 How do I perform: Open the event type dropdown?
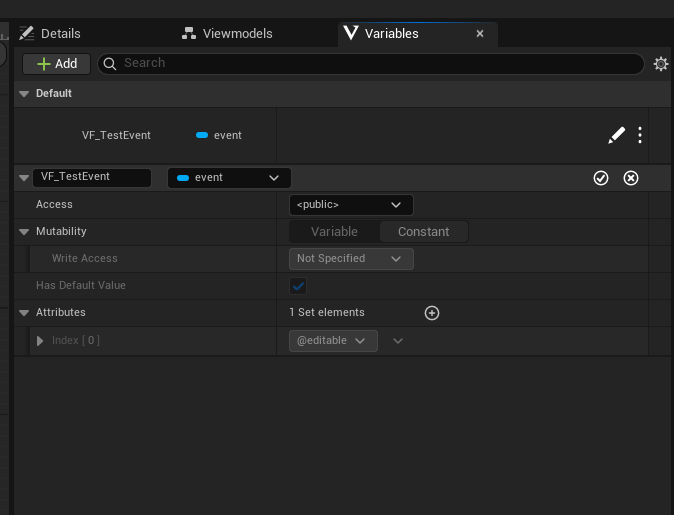[x=229, y=178]
